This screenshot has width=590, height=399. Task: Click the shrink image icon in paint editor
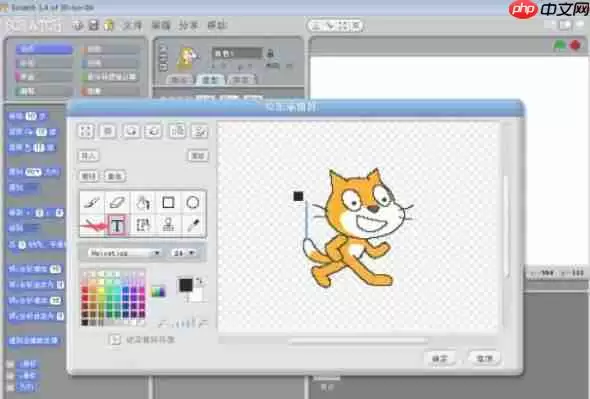tap(108, 131)
